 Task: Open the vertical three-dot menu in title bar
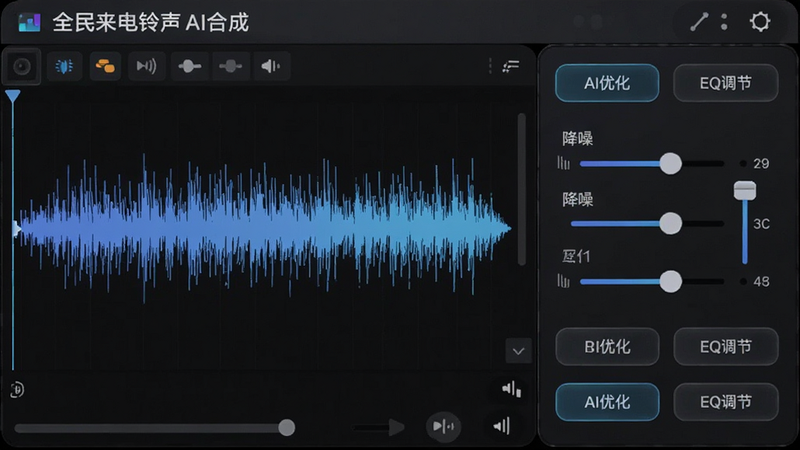(724, 22)
